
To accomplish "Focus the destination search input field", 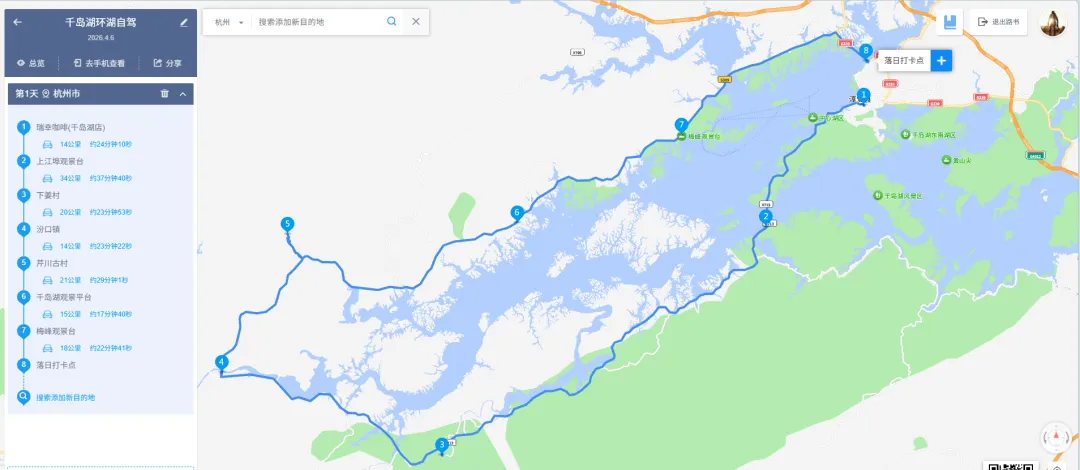I will click(318, 22).
